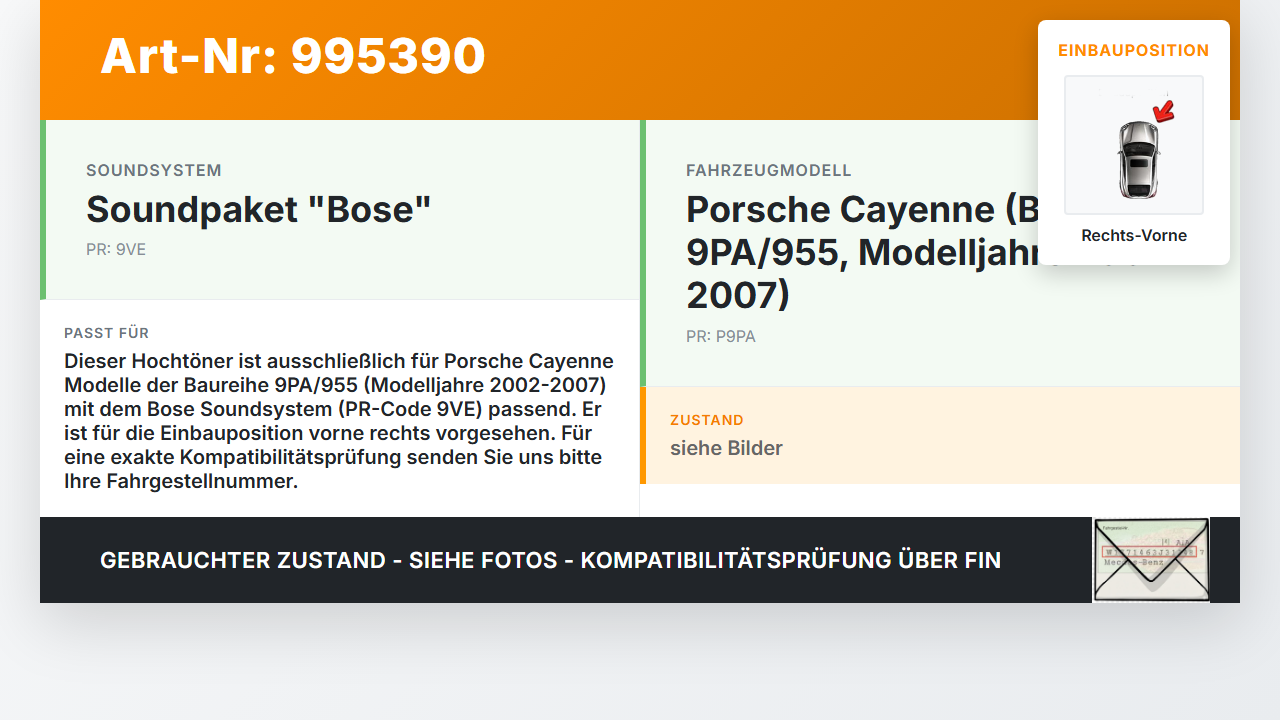Click the Soundpaket "Bose" title

coord(259,209)
